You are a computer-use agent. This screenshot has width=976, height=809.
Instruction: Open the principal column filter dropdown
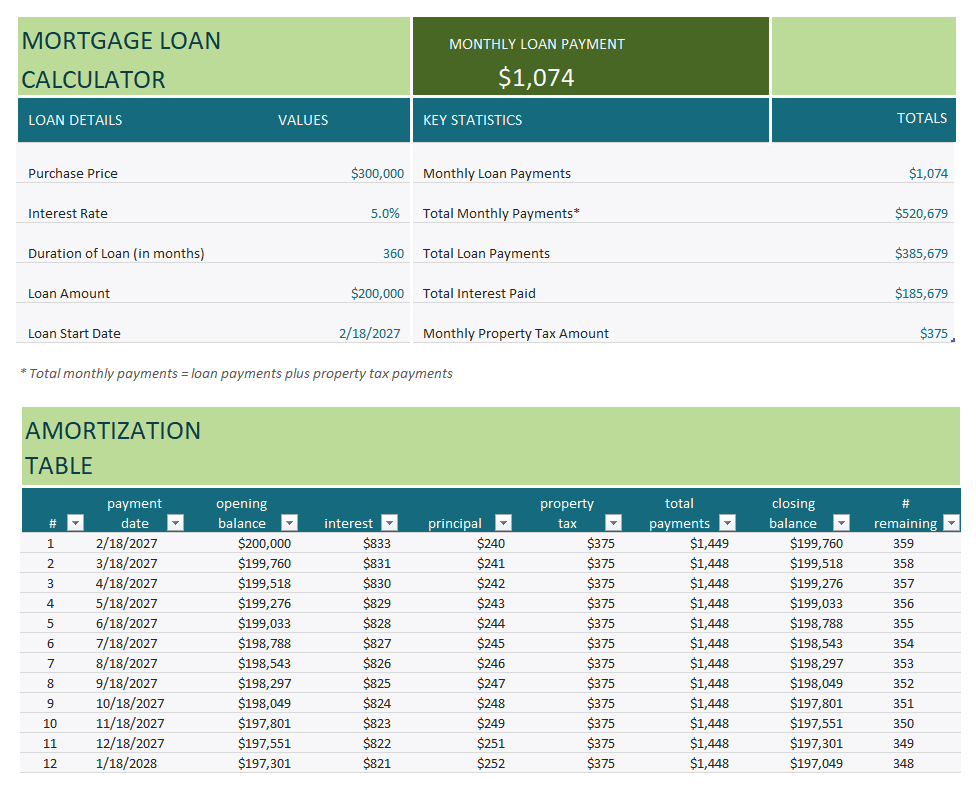tap(504, 523)
